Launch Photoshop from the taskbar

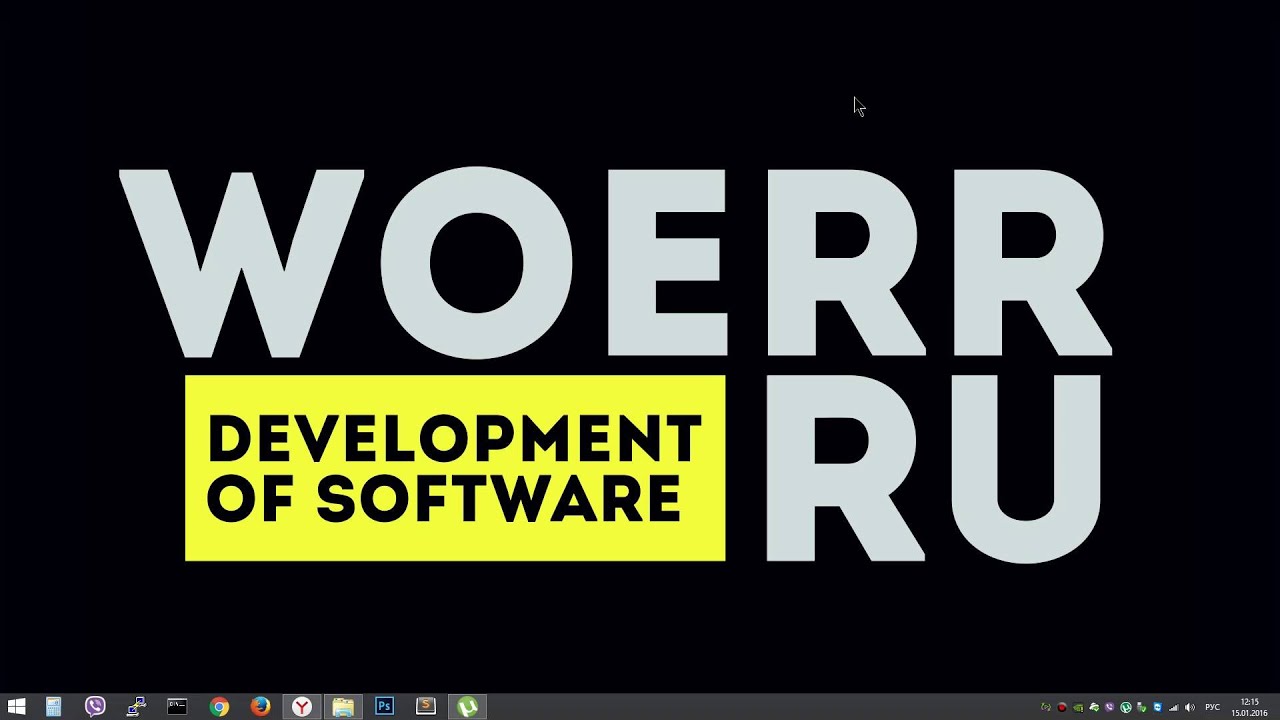pyautogui.click(x=384, y=707)
